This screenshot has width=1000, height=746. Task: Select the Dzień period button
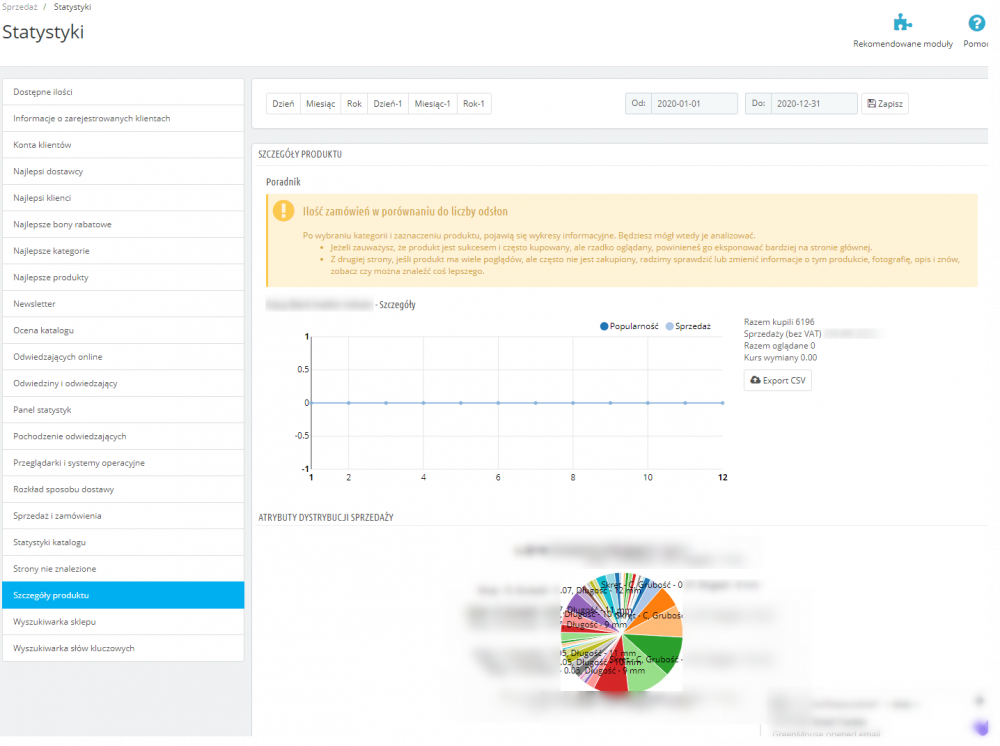coord(283,103)
